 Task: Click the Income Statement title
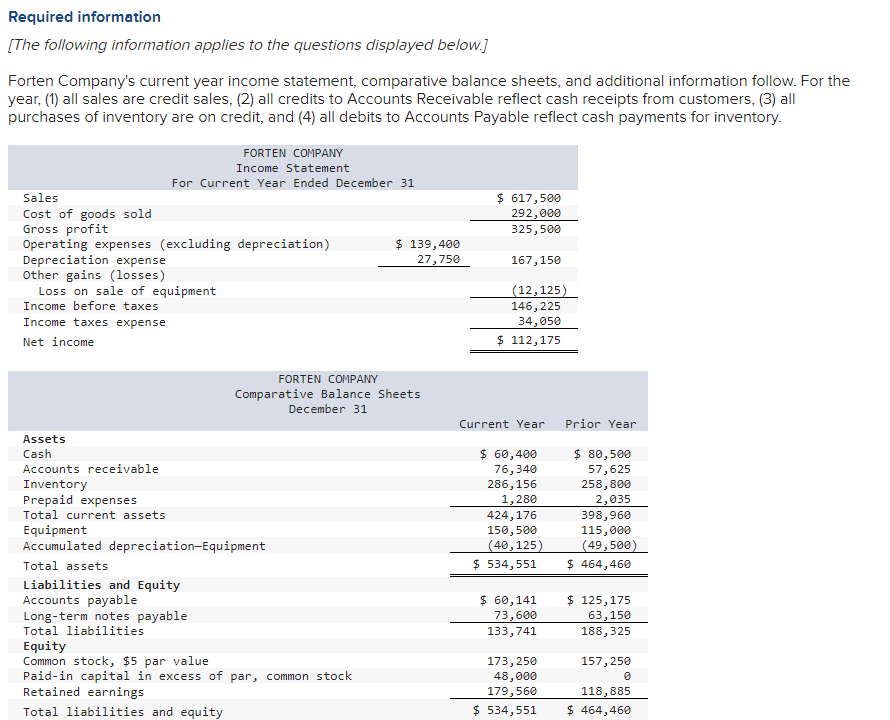coord(293,168)
